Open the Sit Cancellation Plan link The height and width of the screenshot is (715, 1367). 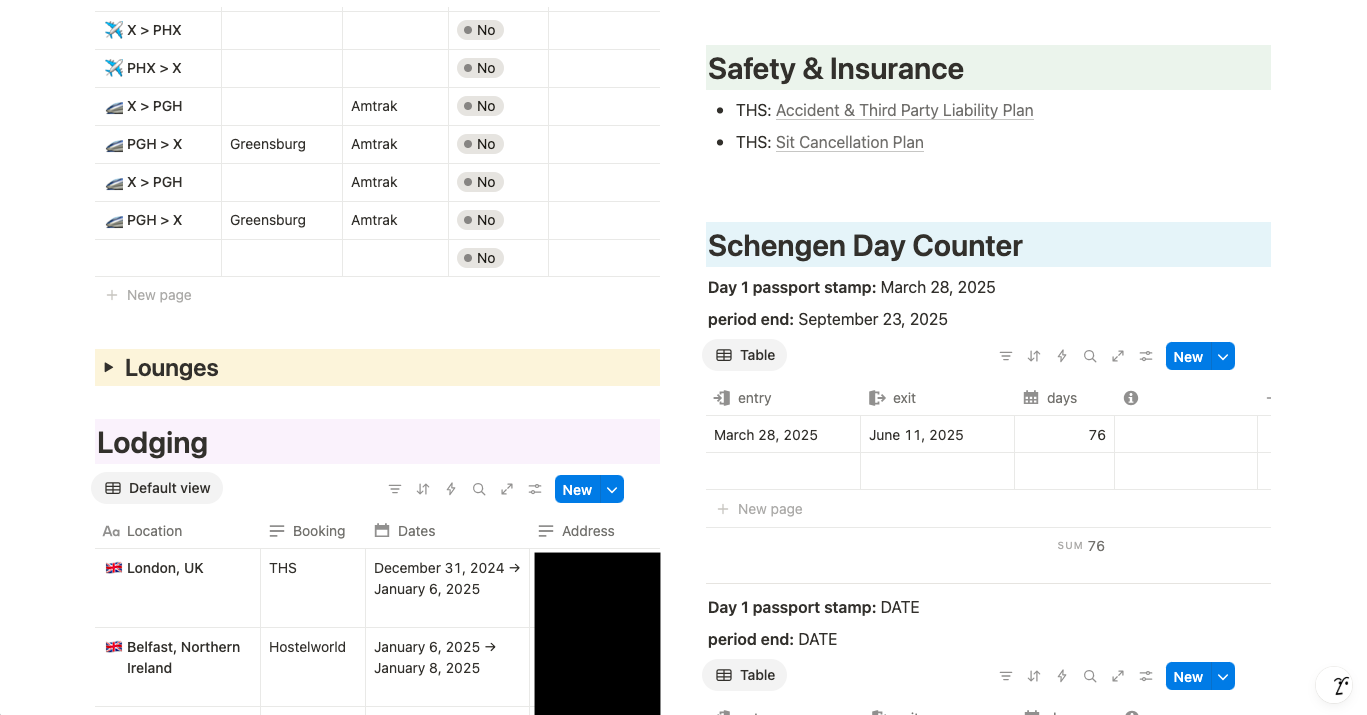tap(849, 142)
